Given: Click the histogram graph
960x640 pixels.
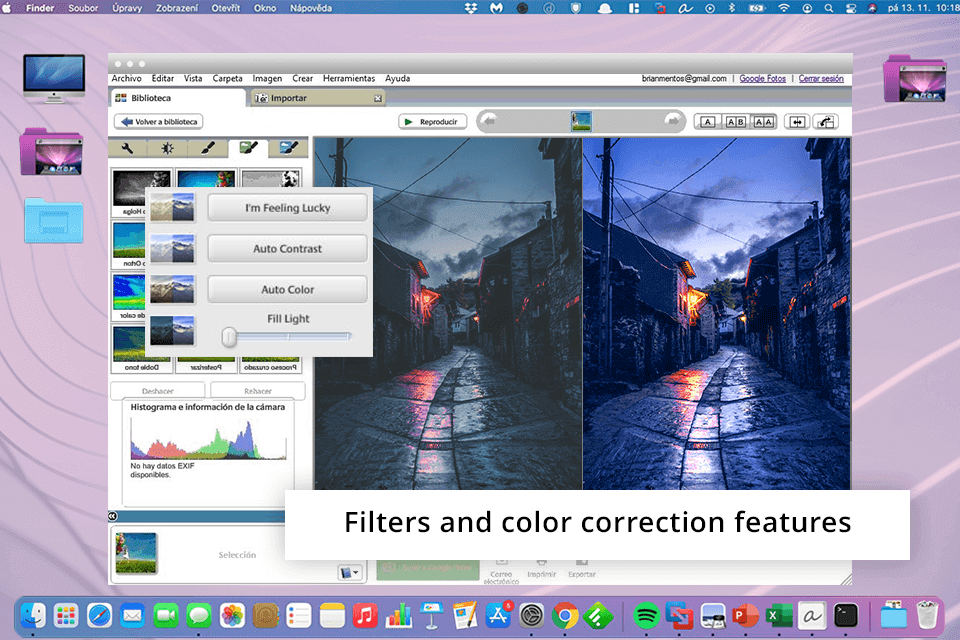Looking at the screenshot, I should 208,439.
